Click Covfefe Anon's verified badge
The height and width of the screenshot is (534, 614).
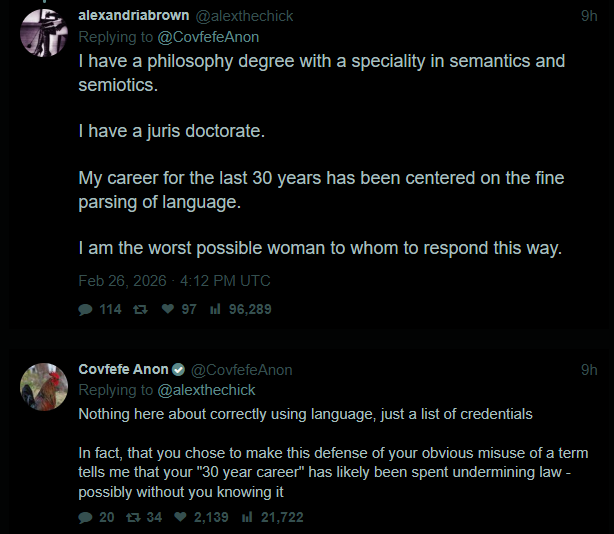(179, 370)
